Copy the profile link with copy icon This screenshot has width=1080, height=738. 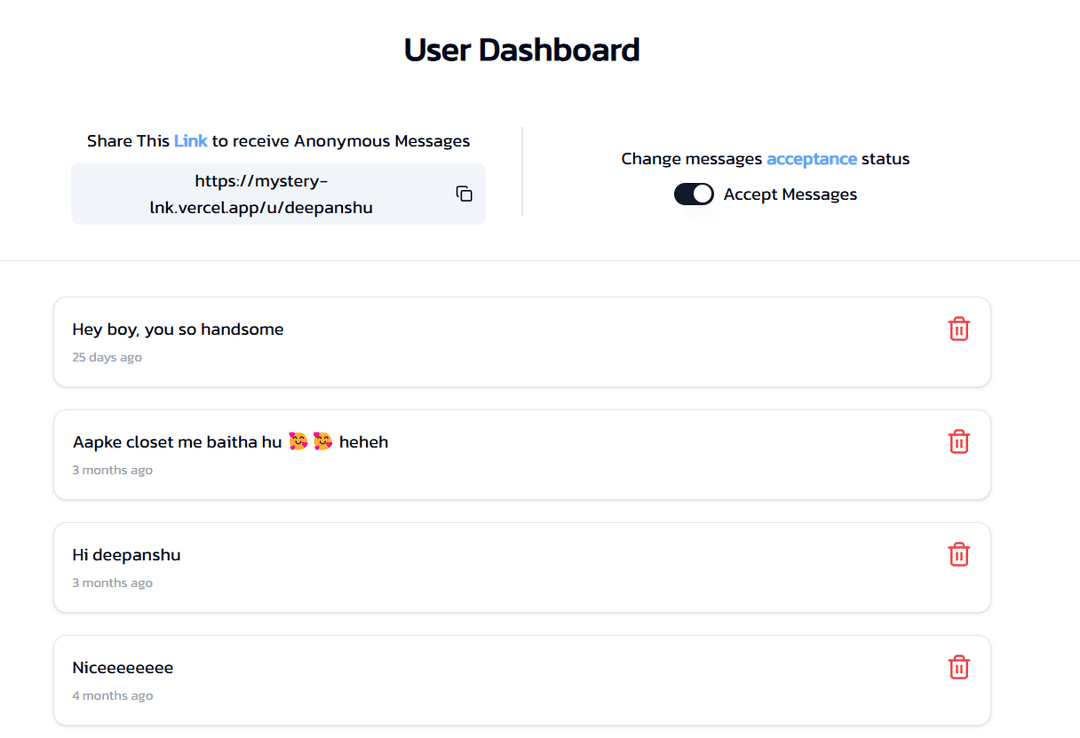click(x=464, y=194)
